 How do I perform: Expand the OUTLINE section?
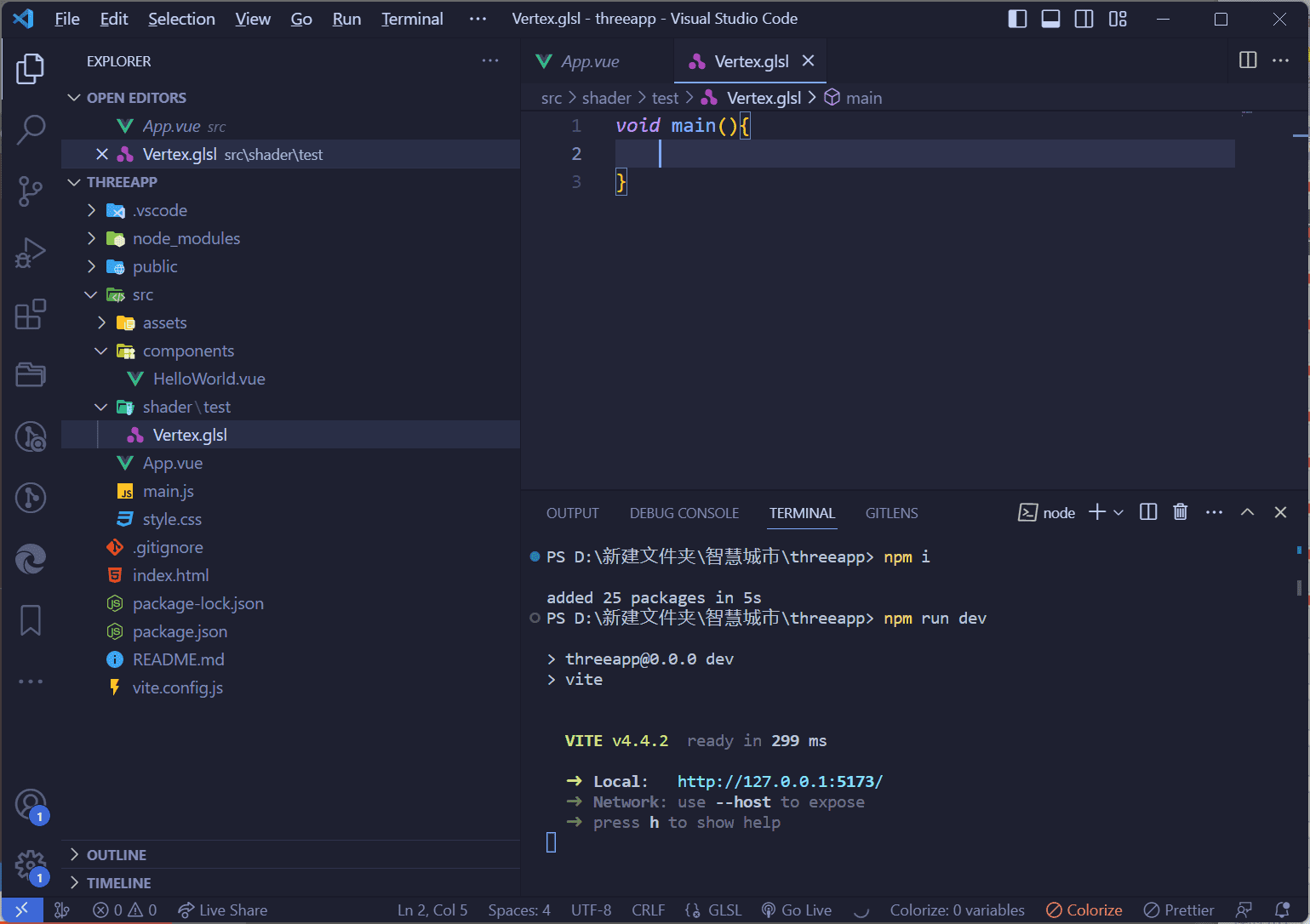coord(74,854)
